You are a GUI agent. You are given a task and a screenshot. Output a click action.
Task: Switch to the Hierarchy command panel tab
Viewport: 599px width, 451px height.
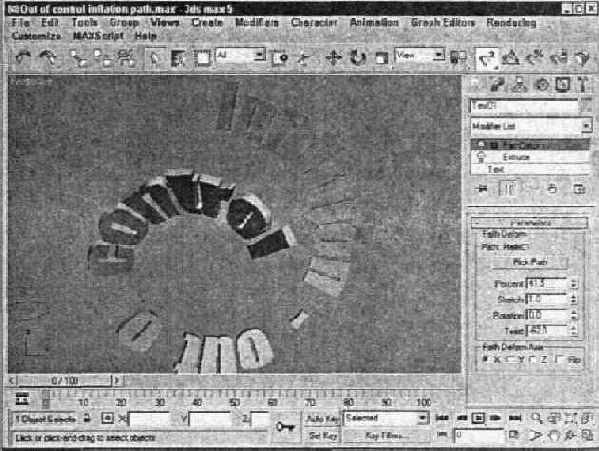(x=519, y=85)
